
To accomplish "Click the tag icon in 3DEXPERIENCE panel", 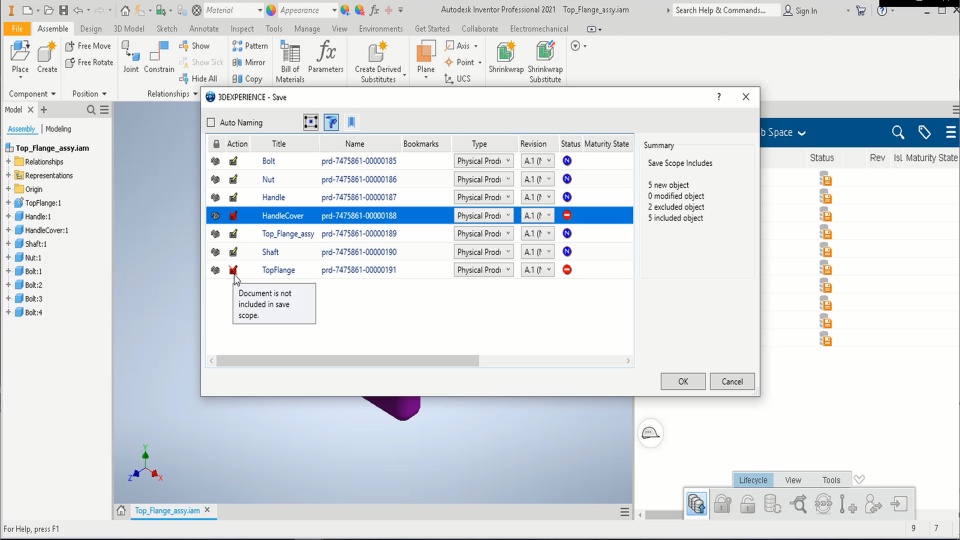I will pos(924,132).
